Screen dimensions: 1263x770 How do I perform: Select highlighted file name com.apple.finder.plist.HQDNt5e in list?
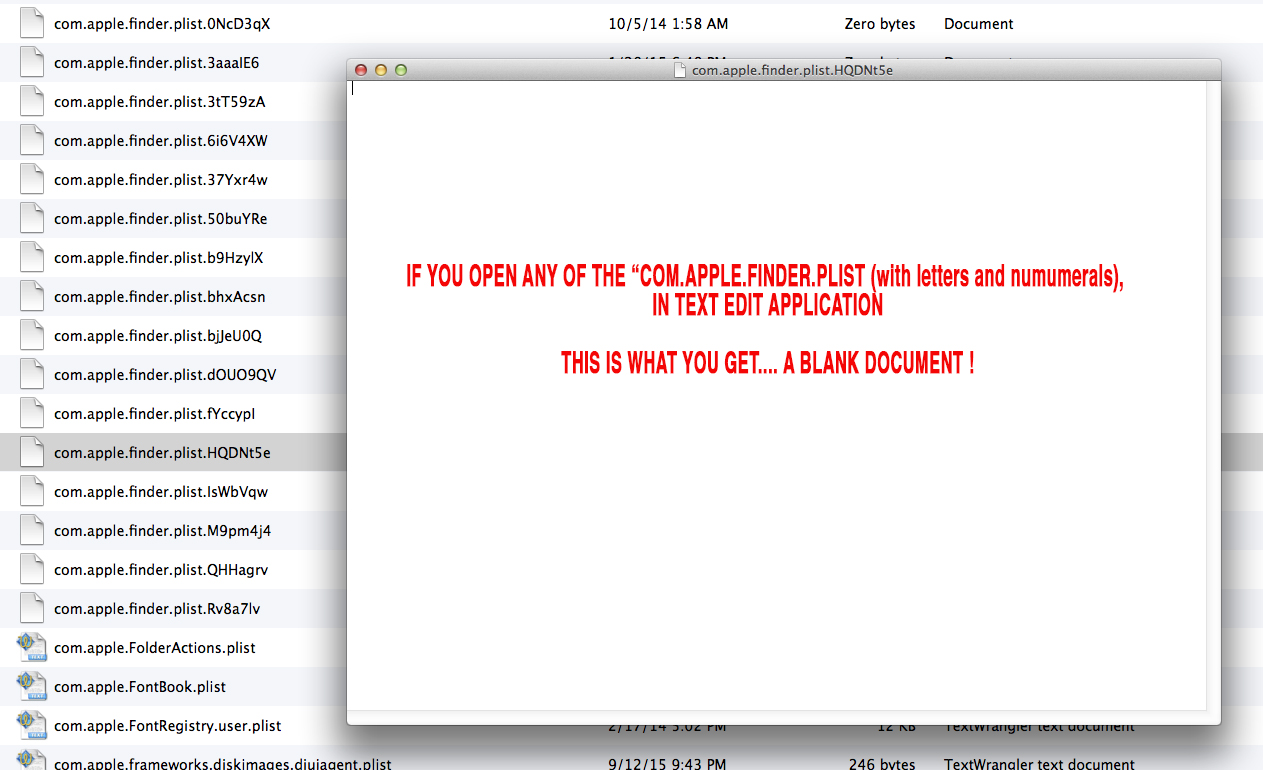tap(162, 453)
